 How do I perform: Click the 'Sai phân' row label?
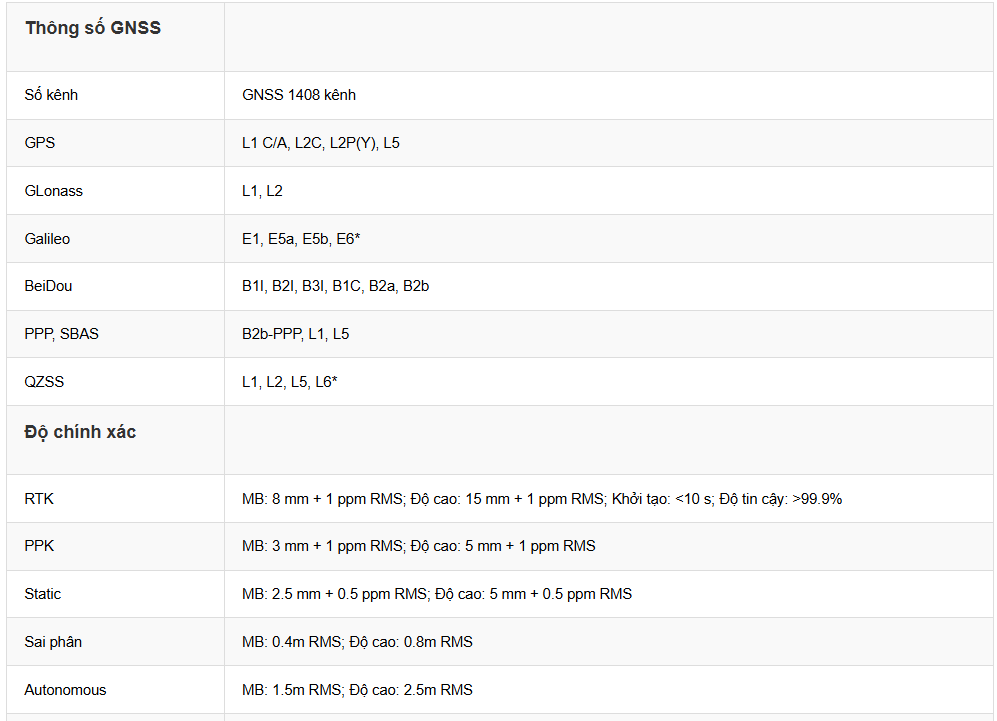[53, 642]
